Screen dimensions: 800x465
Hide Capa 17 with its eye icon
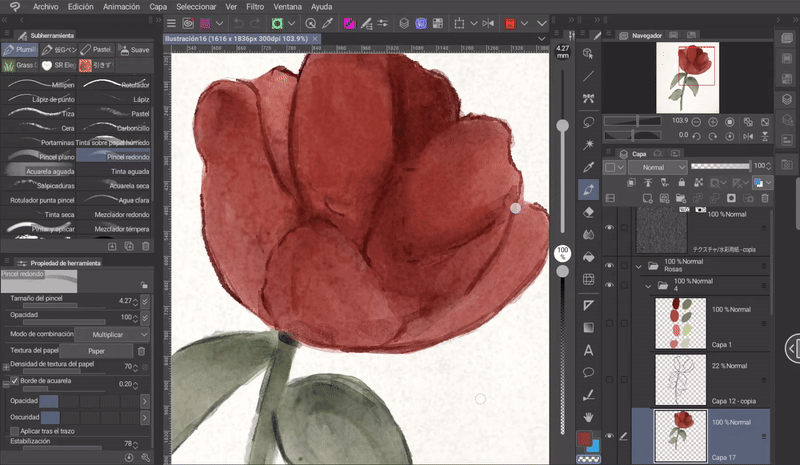609,436
